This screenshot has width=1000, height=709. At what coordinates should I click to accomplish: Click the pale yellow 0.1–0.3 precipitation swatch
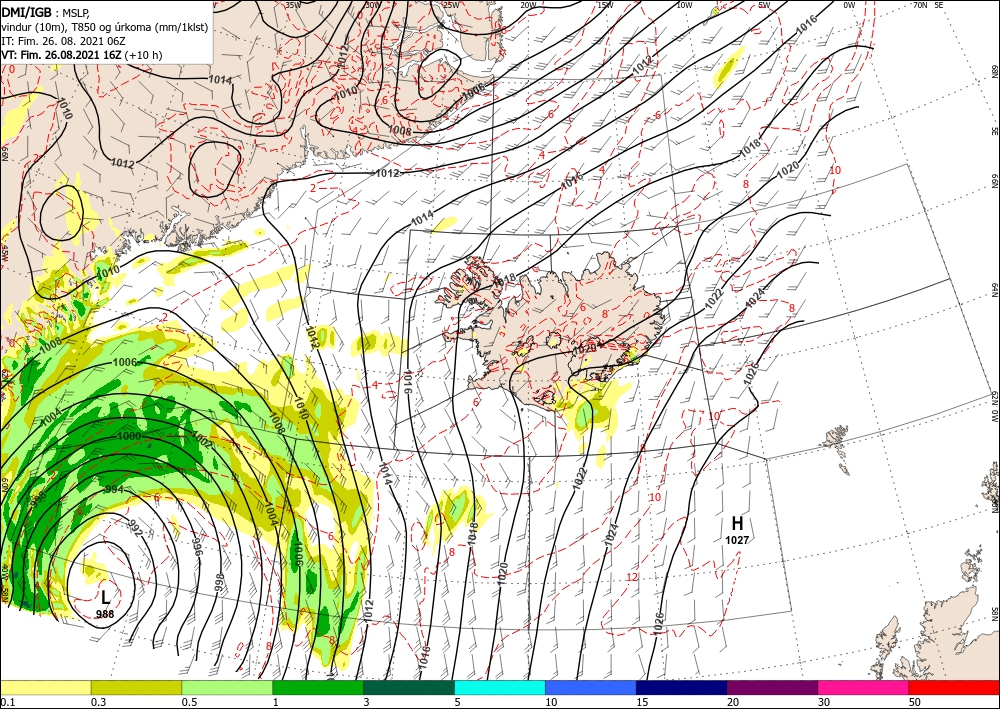[45, 687]
